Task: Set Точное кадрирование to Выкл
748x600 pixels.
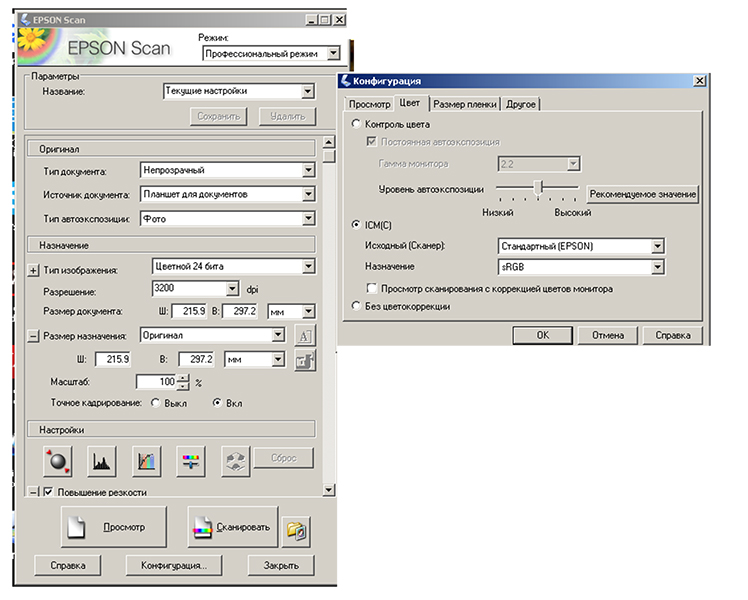Action: 156,403
